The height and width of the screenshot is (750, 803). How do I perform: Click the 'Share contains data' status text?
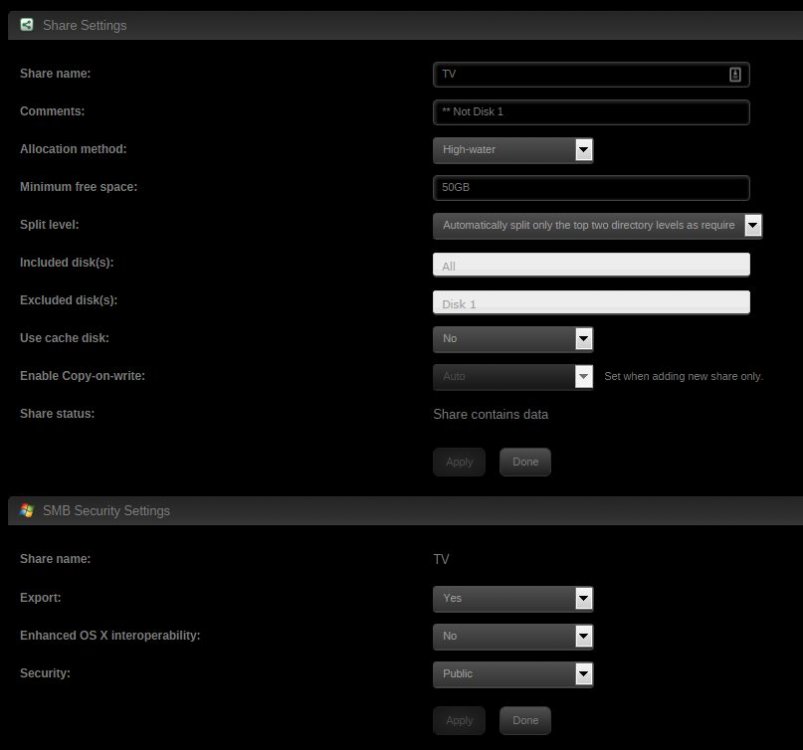tap(491, 414)
